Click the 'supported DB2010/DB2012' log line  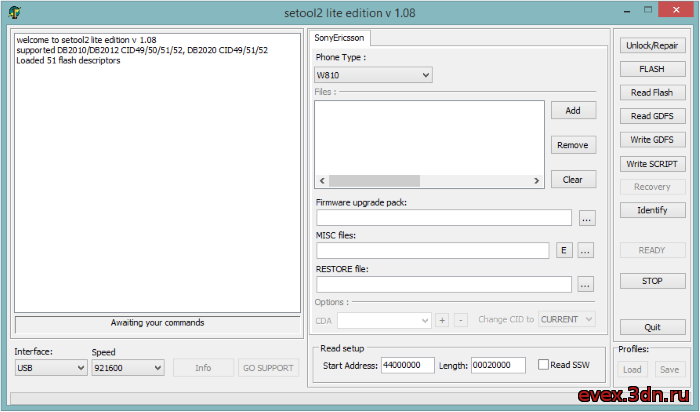point(142,50)
